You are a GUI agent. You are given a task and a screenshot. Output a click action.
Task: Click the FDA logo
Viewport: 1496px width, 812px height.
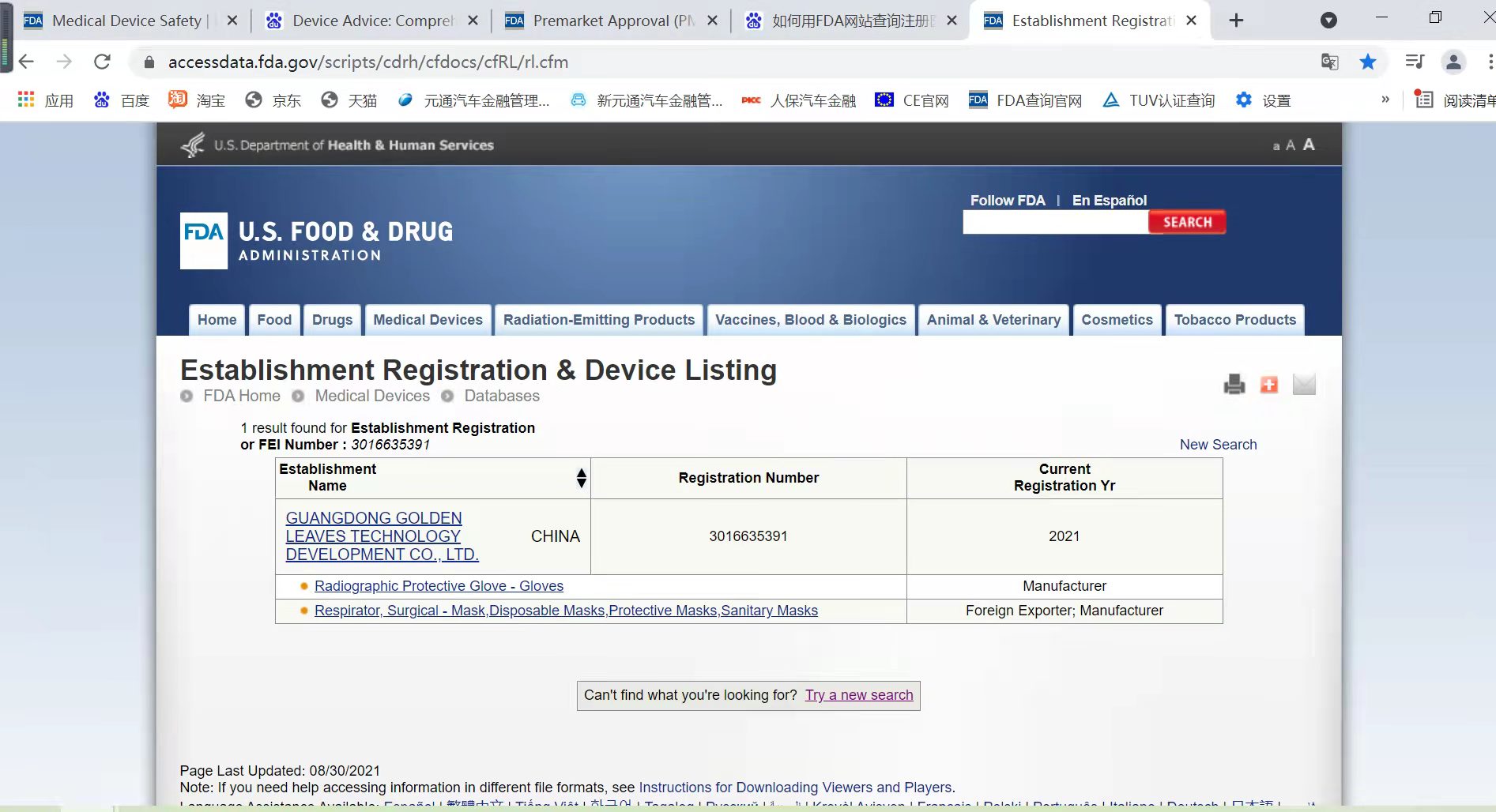(204, 241)
